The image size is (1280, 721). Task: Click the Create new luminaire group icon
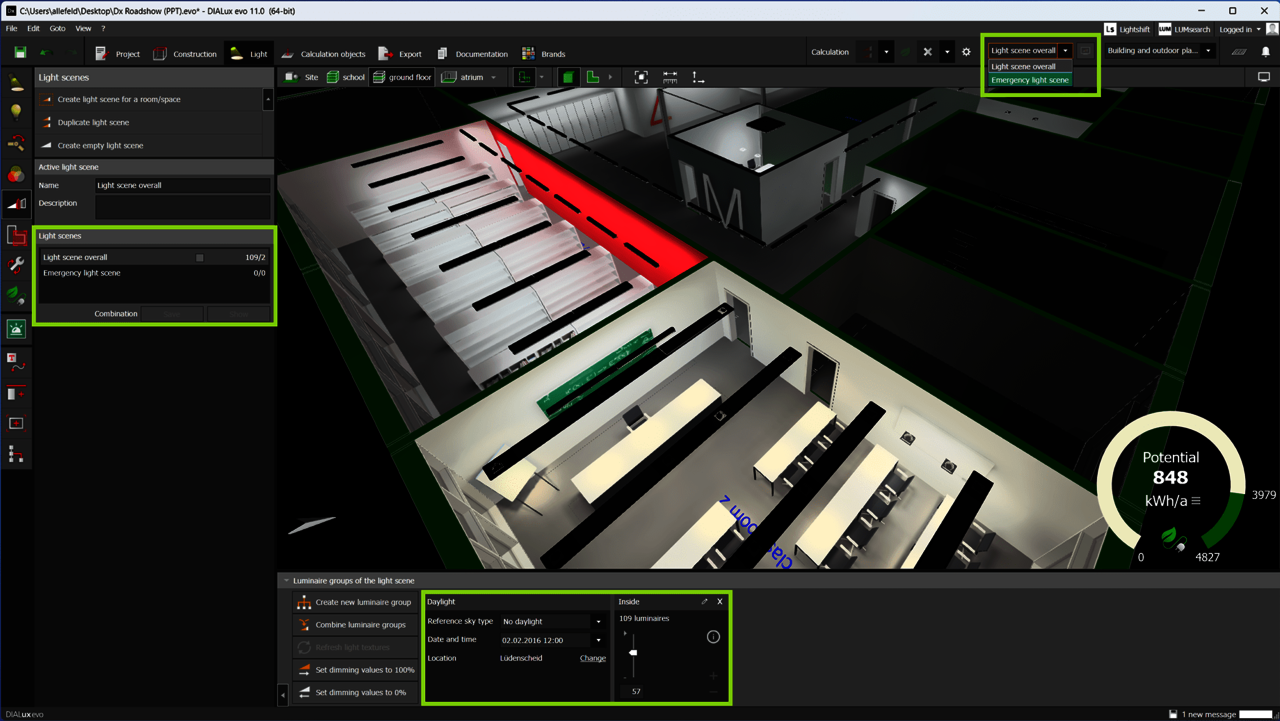tap(304, 602)
